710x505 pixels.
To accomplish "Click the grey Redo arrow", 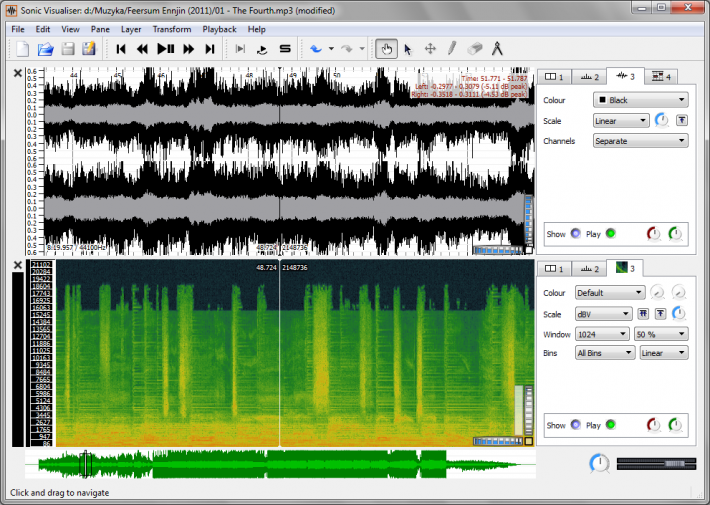I will pyautogui.click(x=346, y=49).
